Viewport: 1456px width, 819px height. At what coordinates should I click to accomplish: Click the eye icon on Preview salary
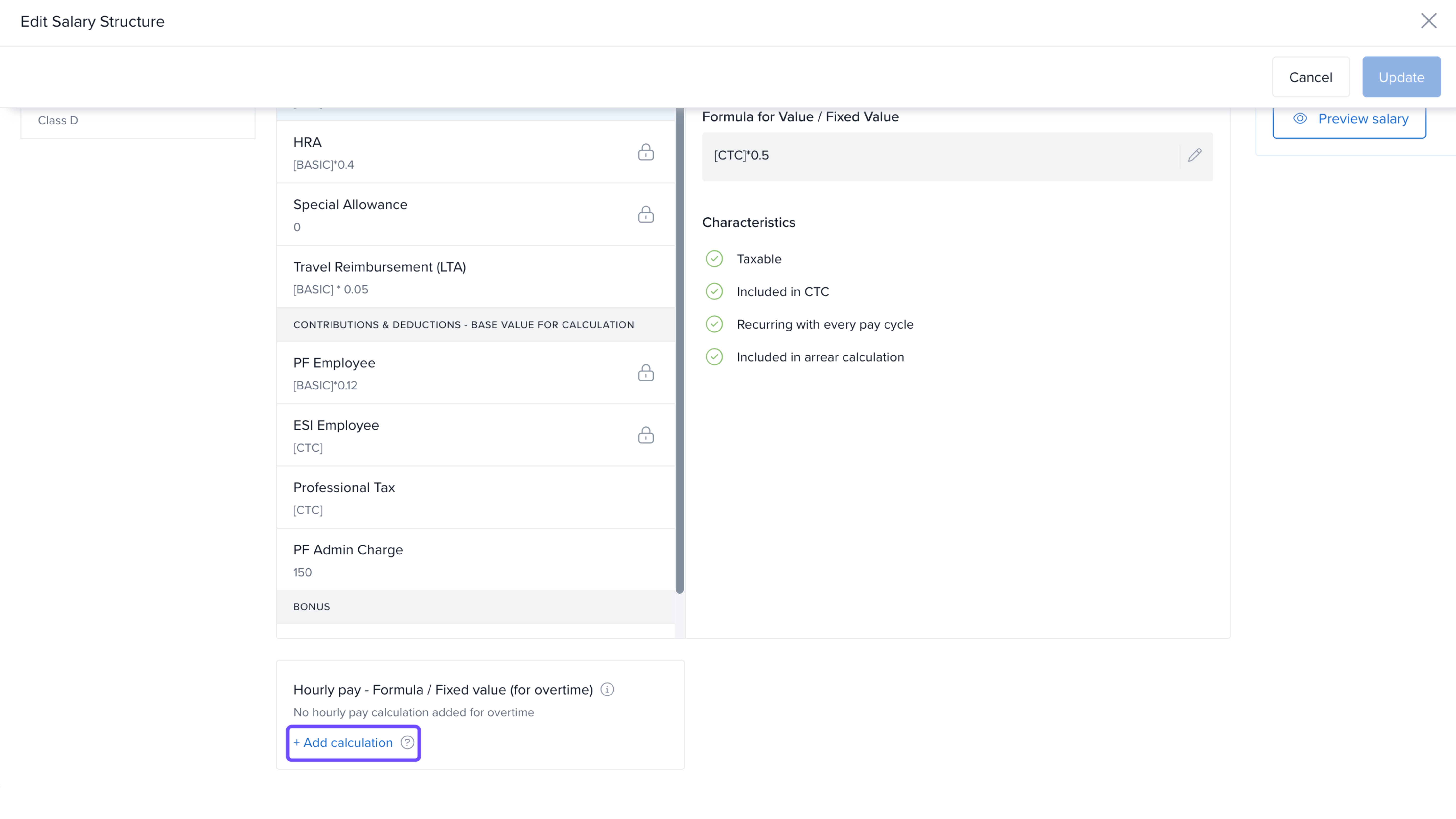1300,119
